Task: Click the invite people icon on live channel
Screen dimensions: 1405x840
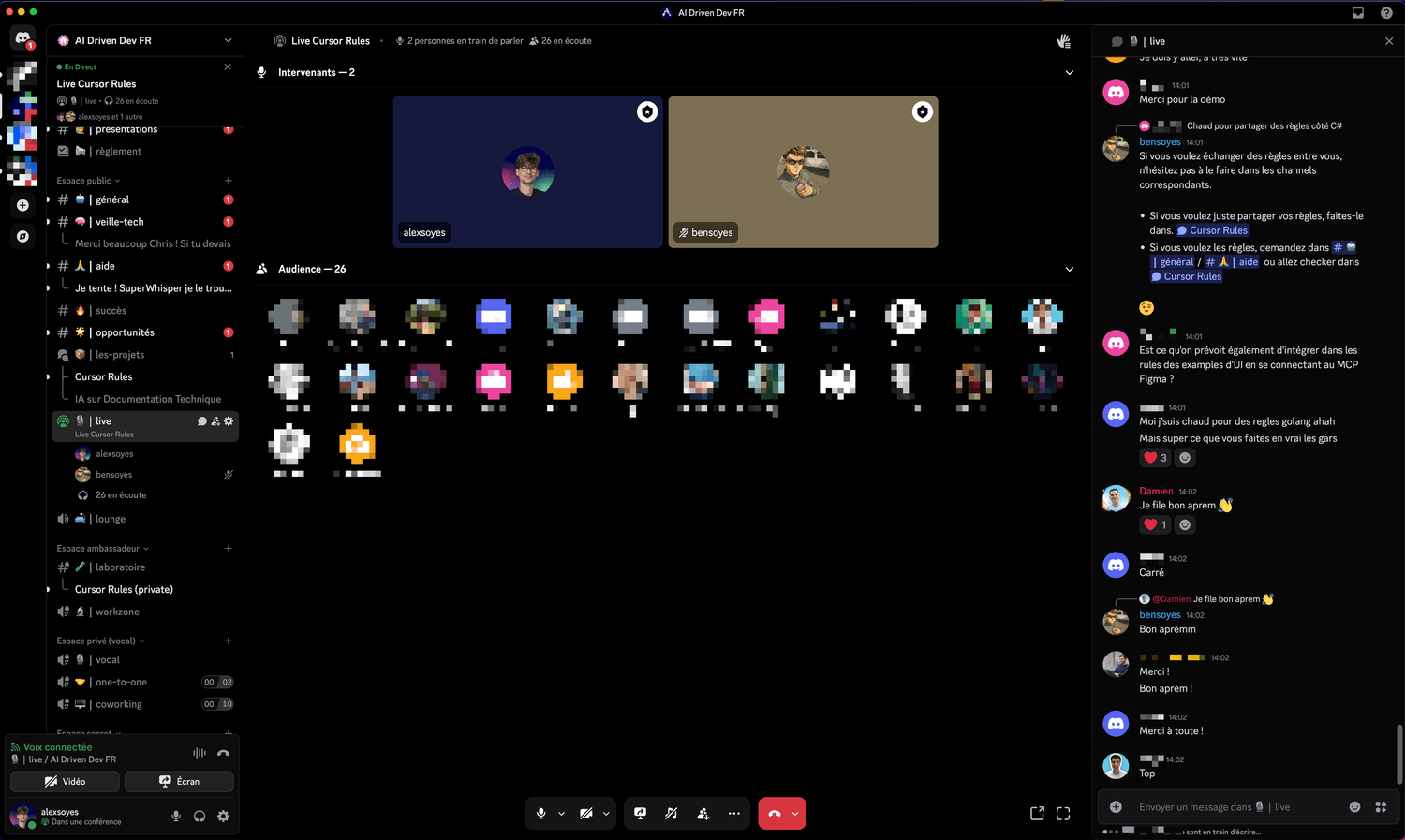Action: click(x=215, y=421)
